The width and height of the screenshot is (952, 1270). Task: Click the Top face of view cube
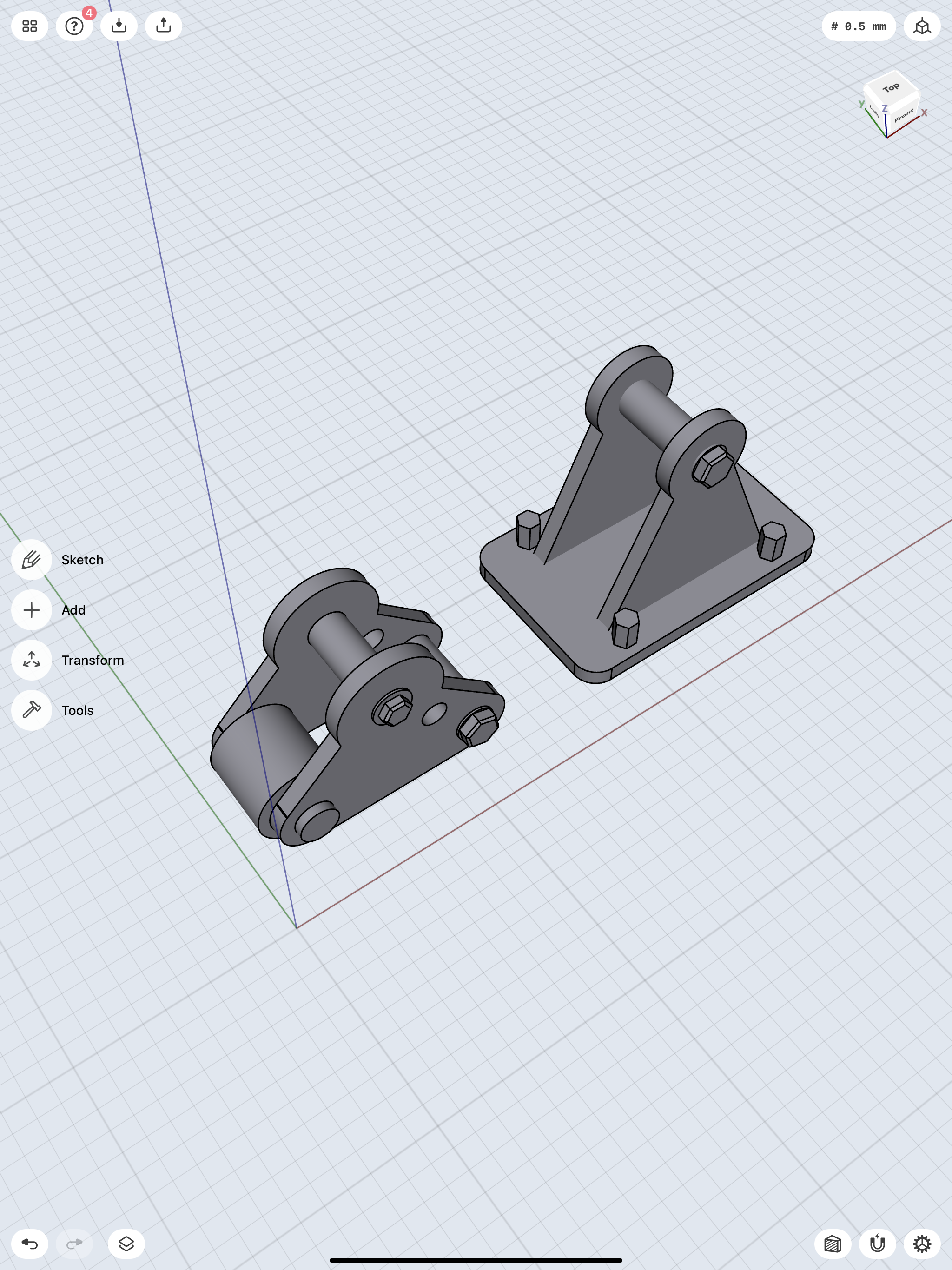(x=891, y=88)
